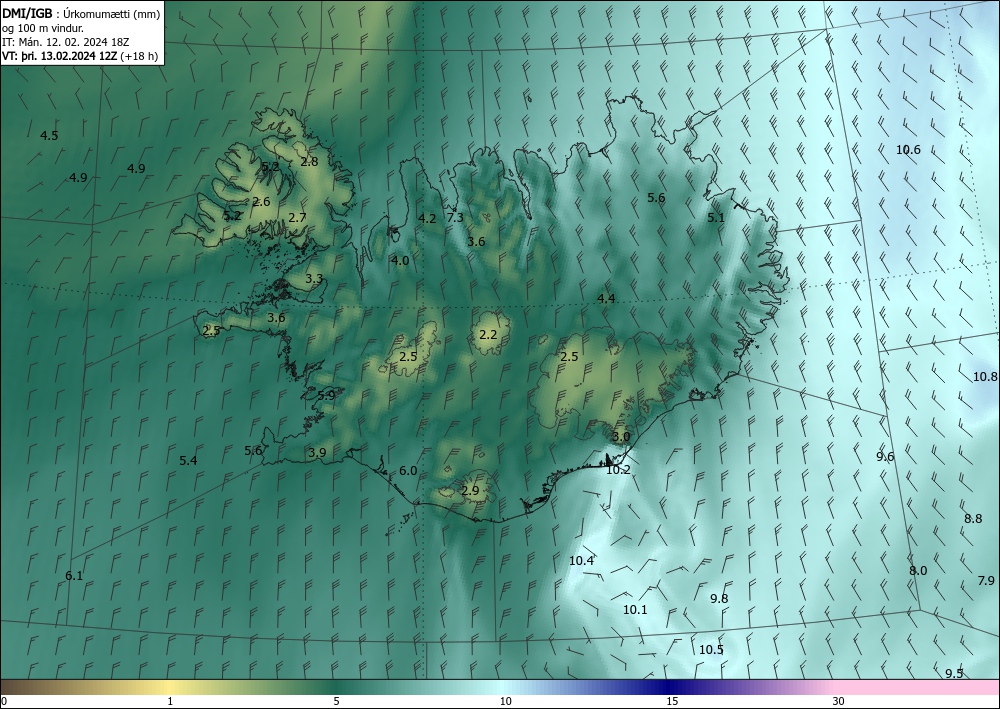Click the value 3.9 on the map

317,453
